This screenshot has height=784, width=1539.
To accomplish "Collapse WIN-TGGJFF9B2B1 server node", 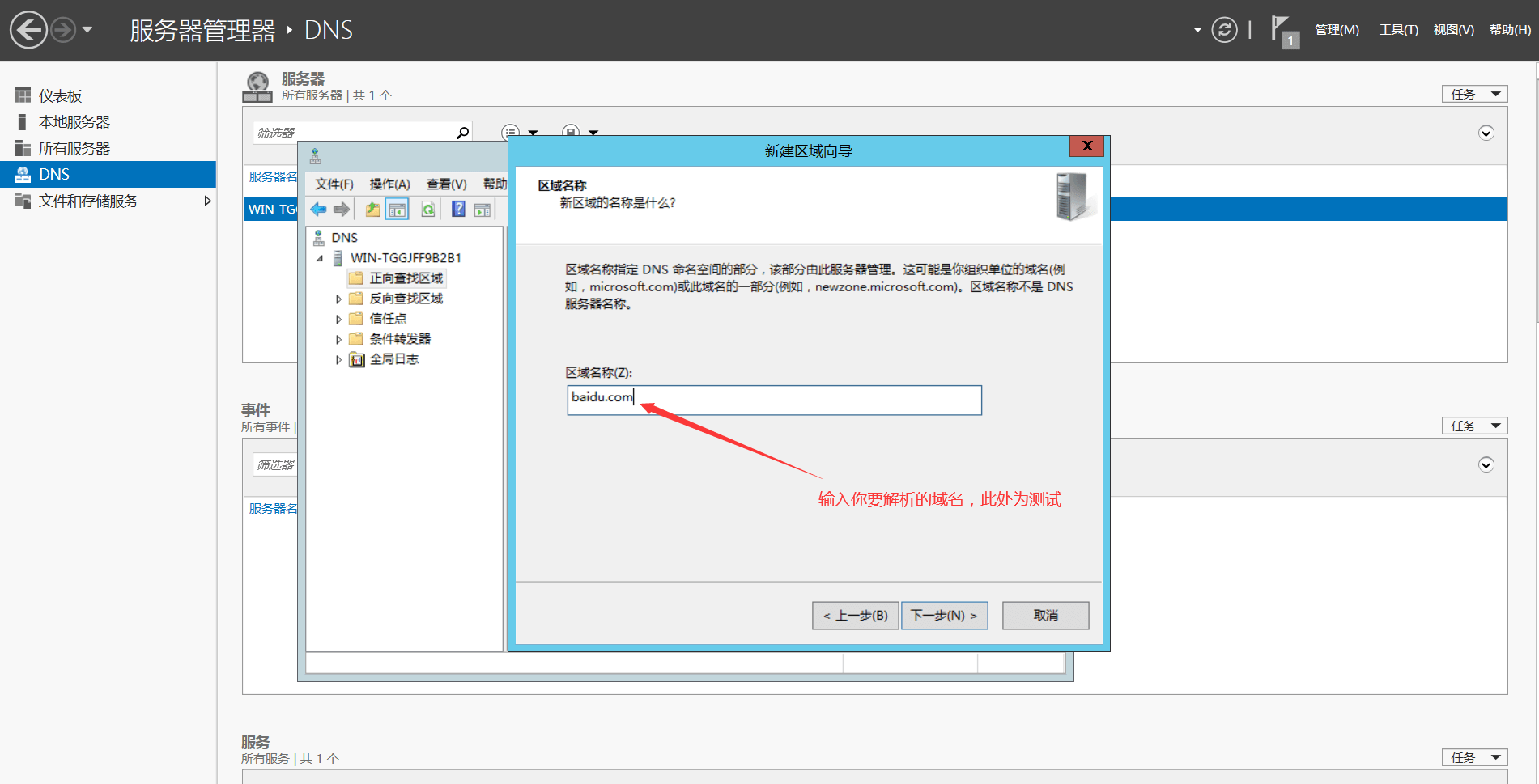I will (320, 259).
